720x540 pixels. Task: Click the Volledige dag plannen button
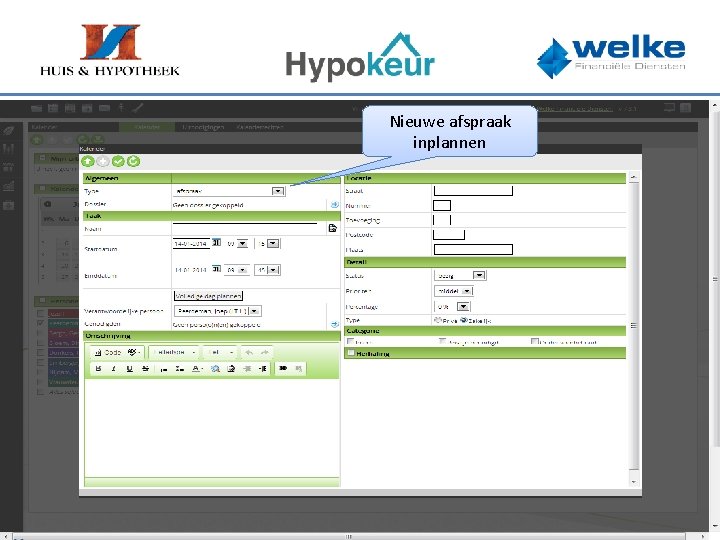pyautogui.click(x=208, y=296)
